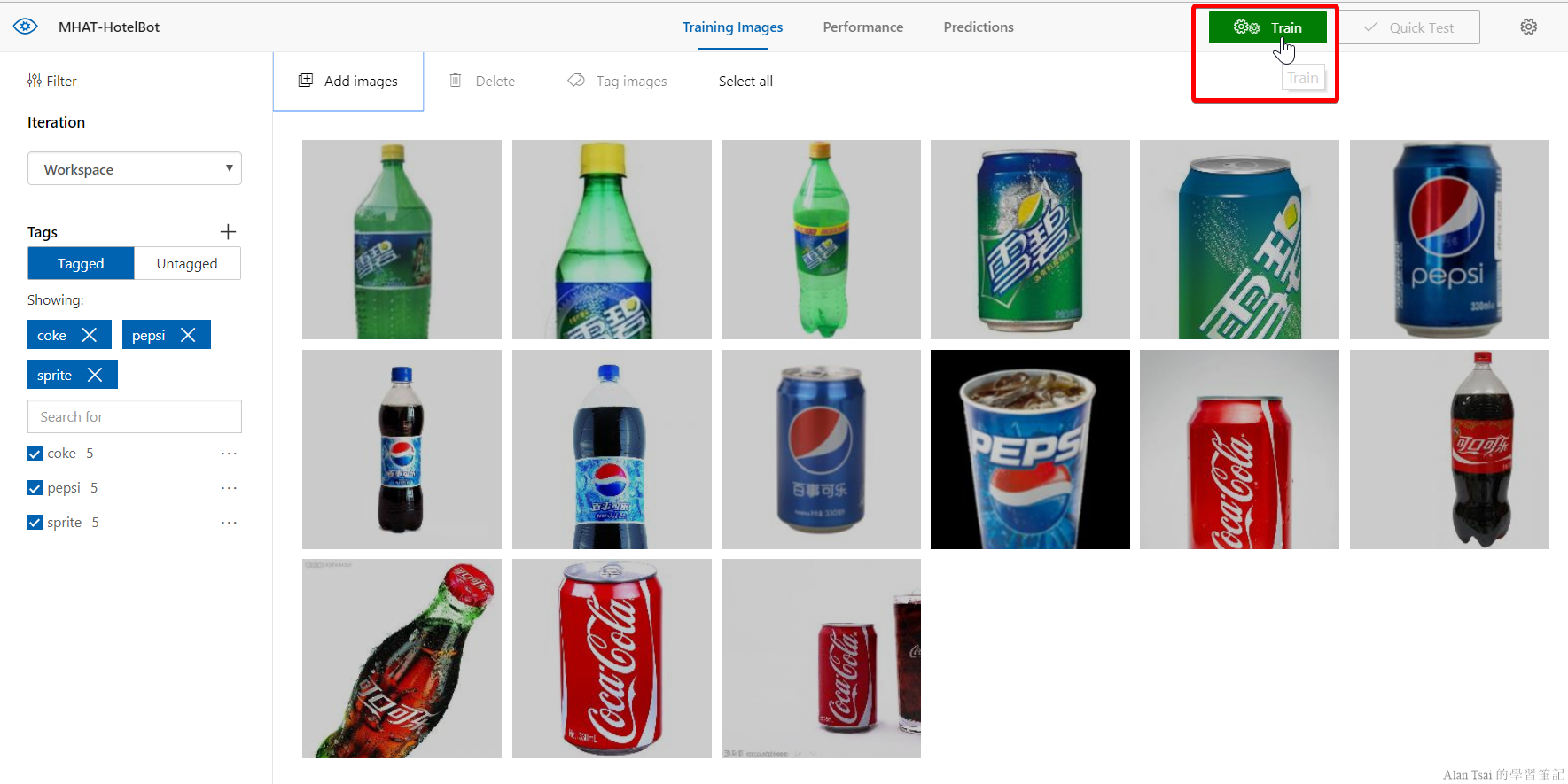Open the Predictions tab
The image size is (1568, 784).
point(979,27)
